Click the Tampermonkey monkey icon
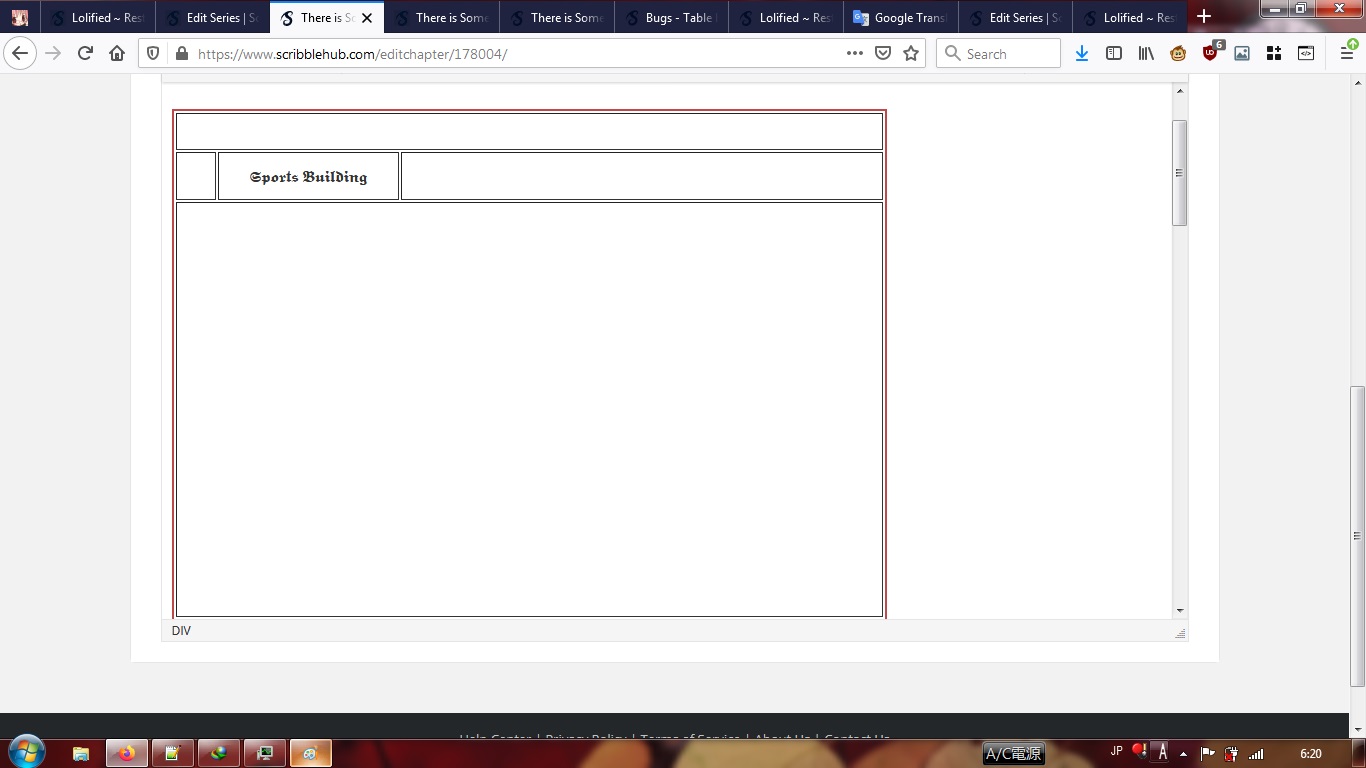The width and height of the screenshot is (1366, 768). tap(1178, 54)
